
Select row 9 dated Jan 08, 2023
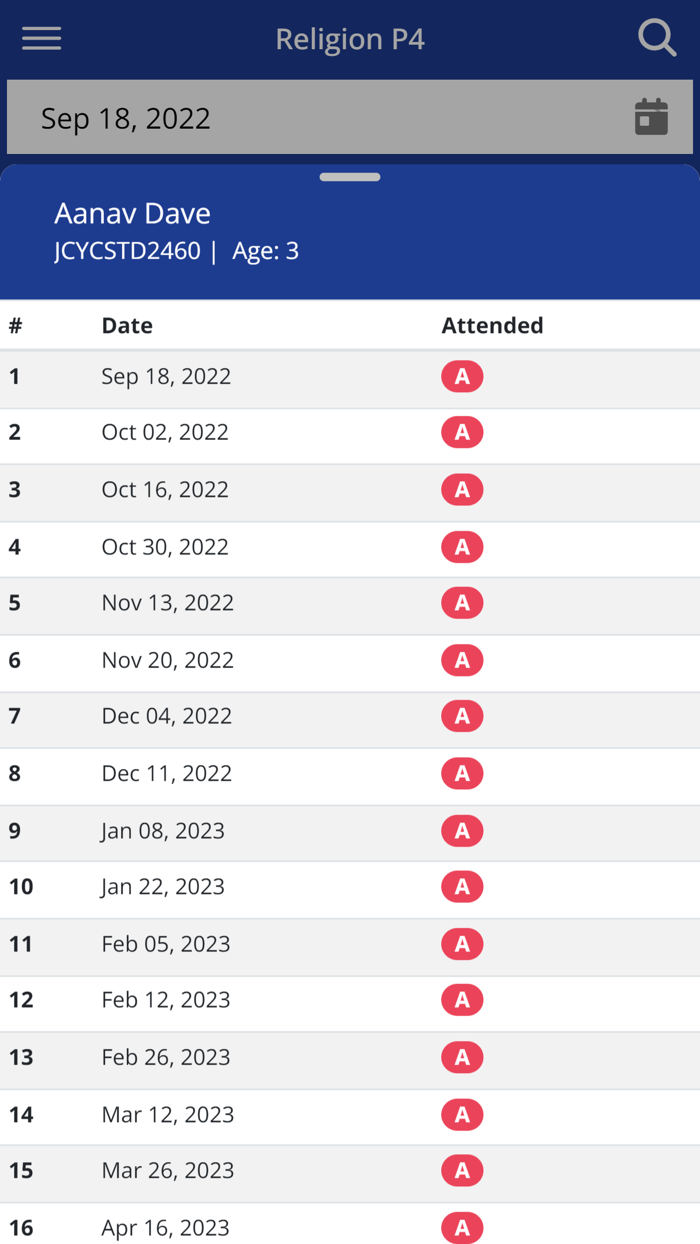point(163,830)
